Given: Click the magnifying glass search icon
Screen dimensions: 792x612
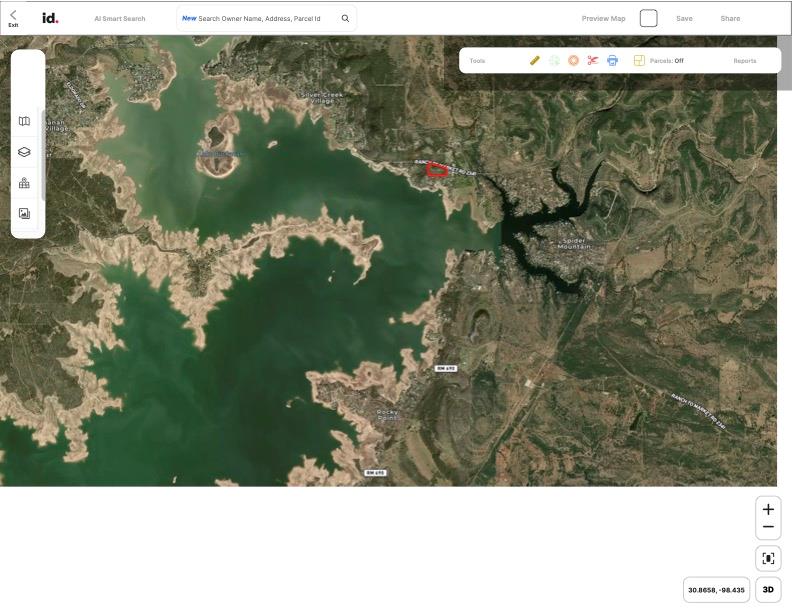Looking at the screenshot, I should point(345,19).
